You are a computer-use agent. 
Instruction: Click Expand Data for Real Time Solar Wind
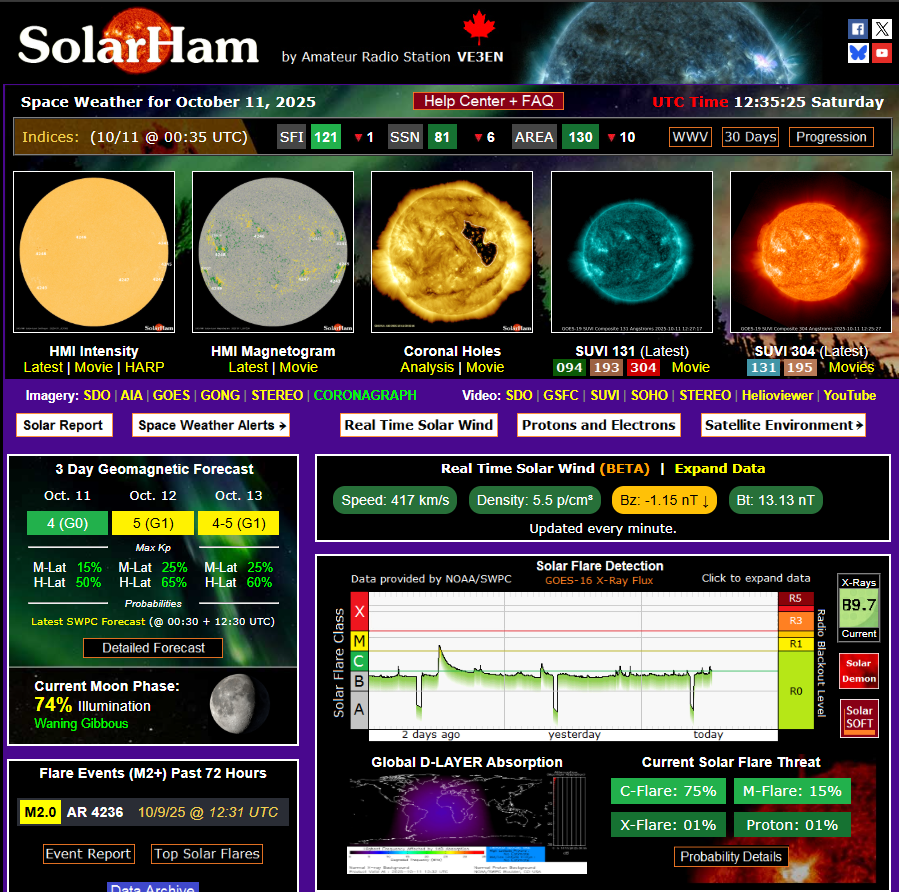coord(719,468)
